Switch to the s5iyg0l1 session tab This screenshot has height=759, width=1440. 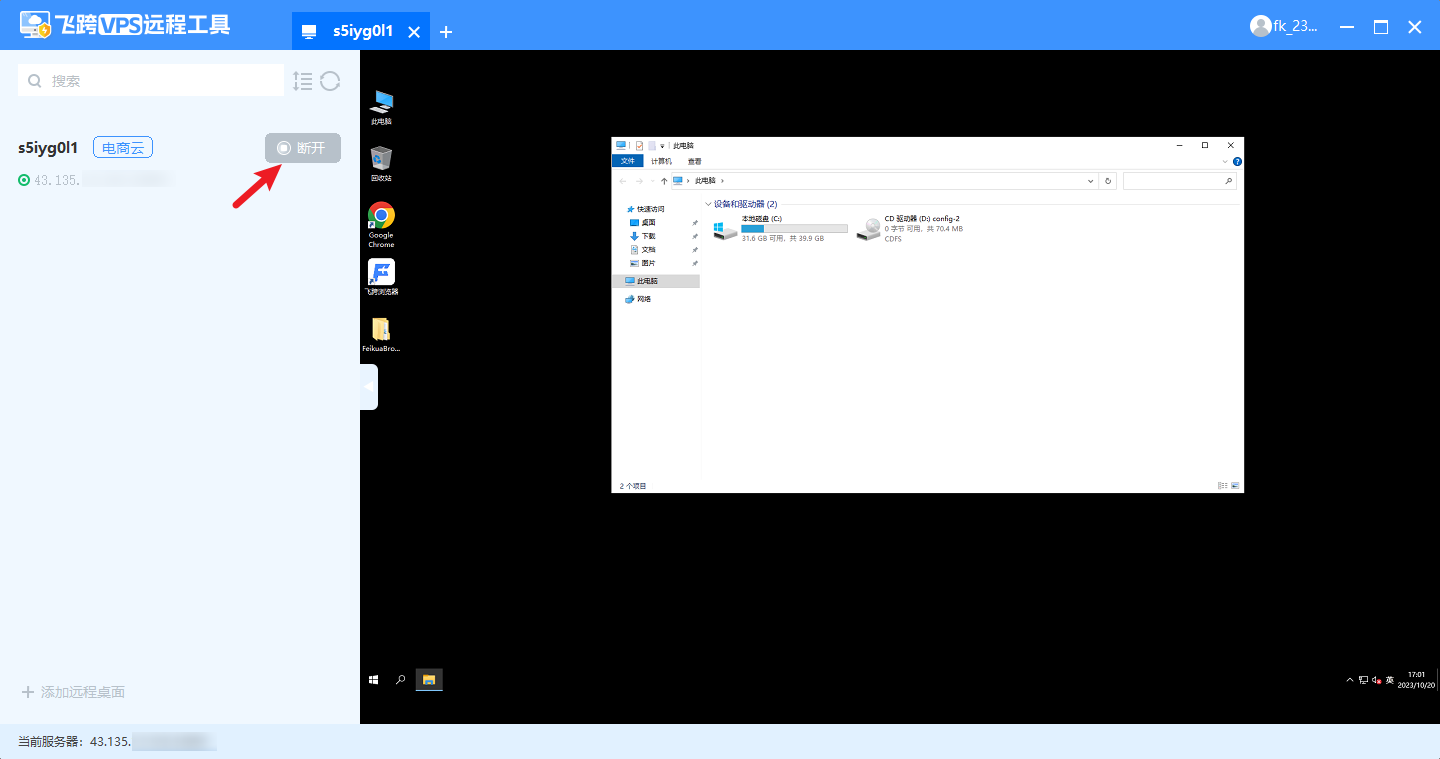click(x=362, y=31)
